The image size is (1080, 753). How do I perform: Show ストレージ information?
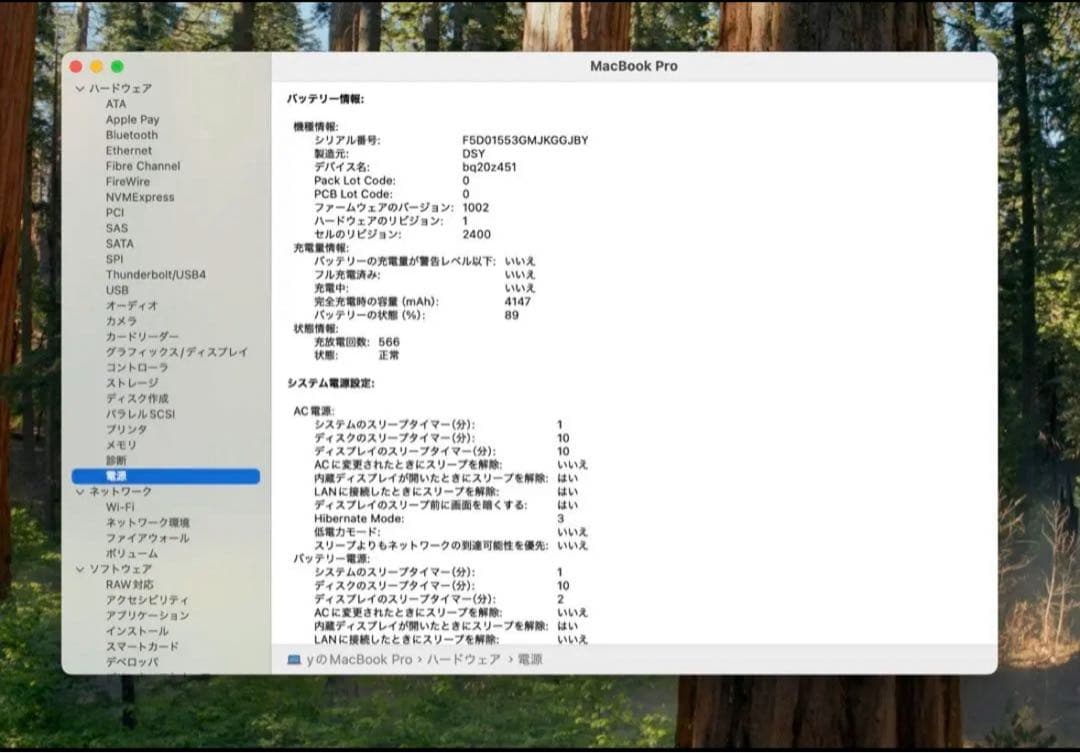click(x=132, y=383)
